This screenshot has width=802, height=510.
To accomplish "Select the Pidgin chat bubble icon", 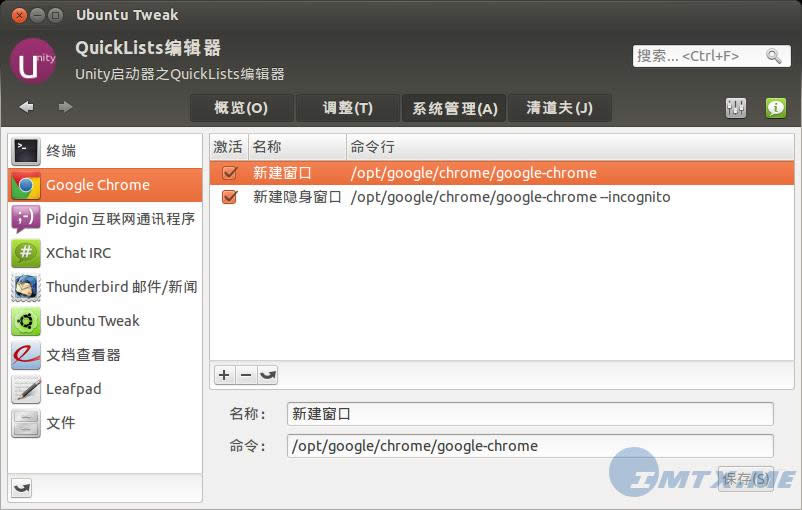I will pos(26,219).
